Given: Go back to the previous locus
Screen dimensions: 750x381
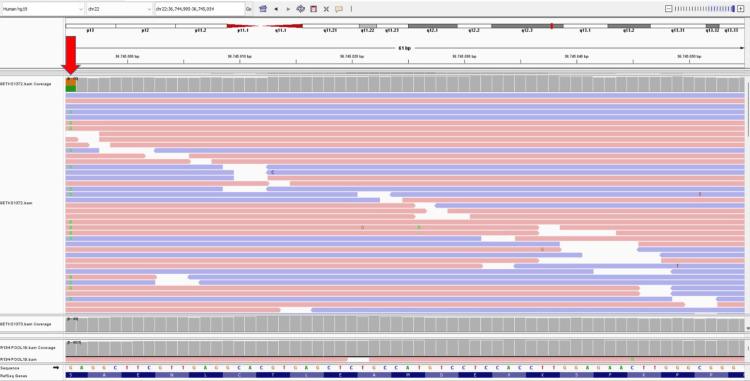Looking at the screenshot, I should tap(276, 9).
